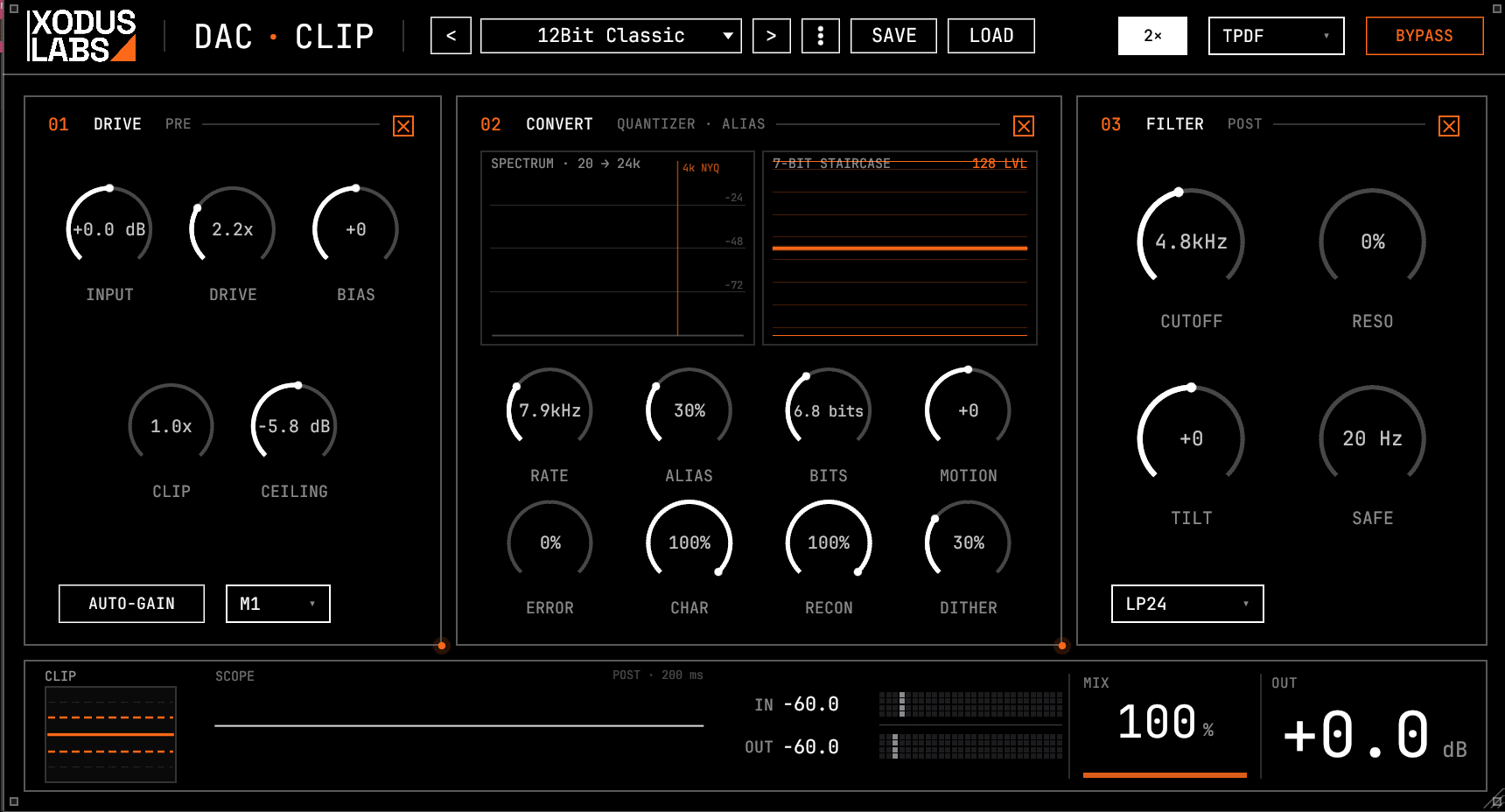Image resolution: width=1505 pixels, height=812 pixels.
Task: Click the SCOPE waveform display
Action: tap(458, 725)
